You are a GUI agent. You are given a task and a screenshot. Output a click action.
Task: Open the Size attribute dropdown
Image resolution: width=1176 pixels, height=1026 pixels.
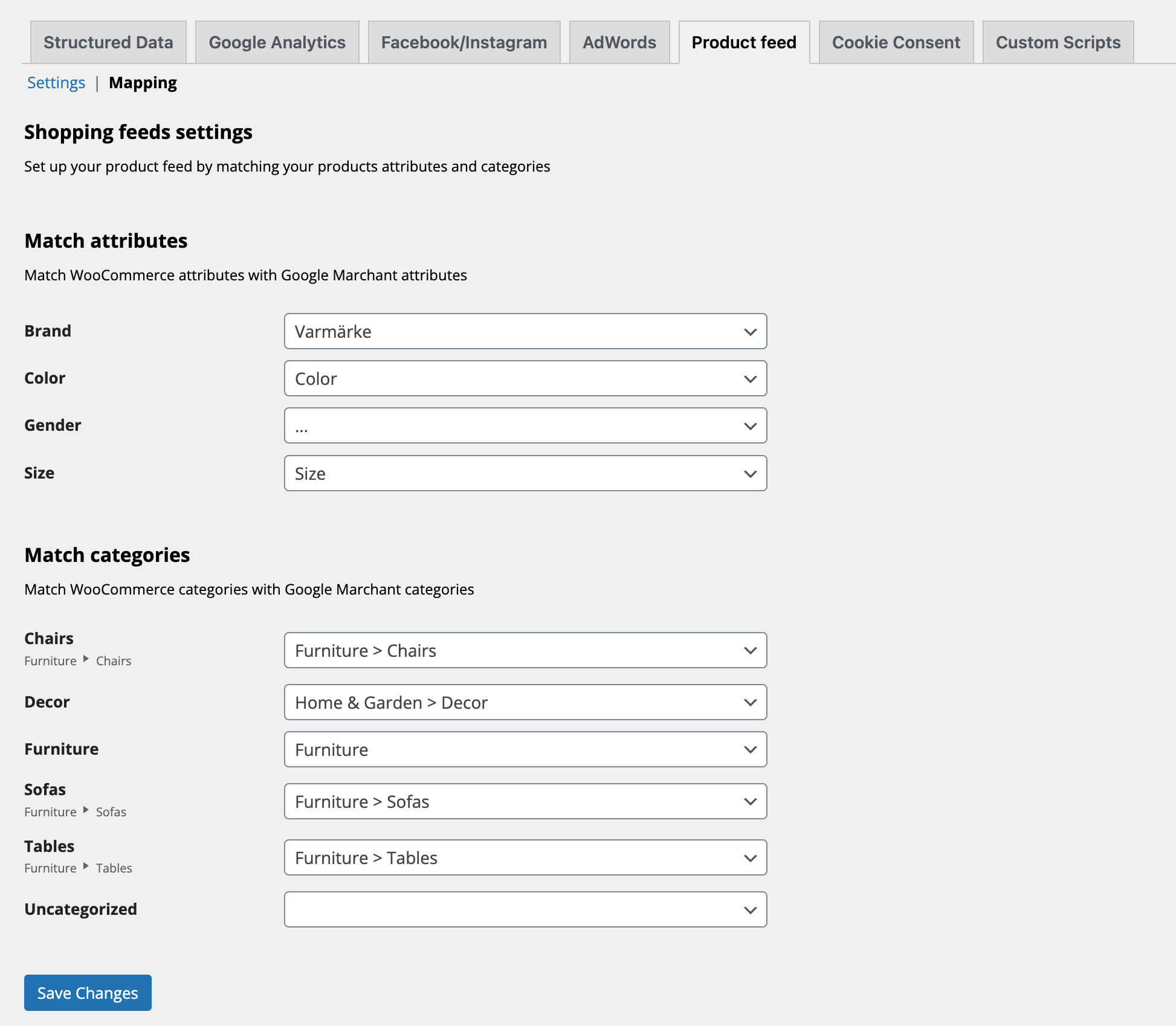[525, 473]
